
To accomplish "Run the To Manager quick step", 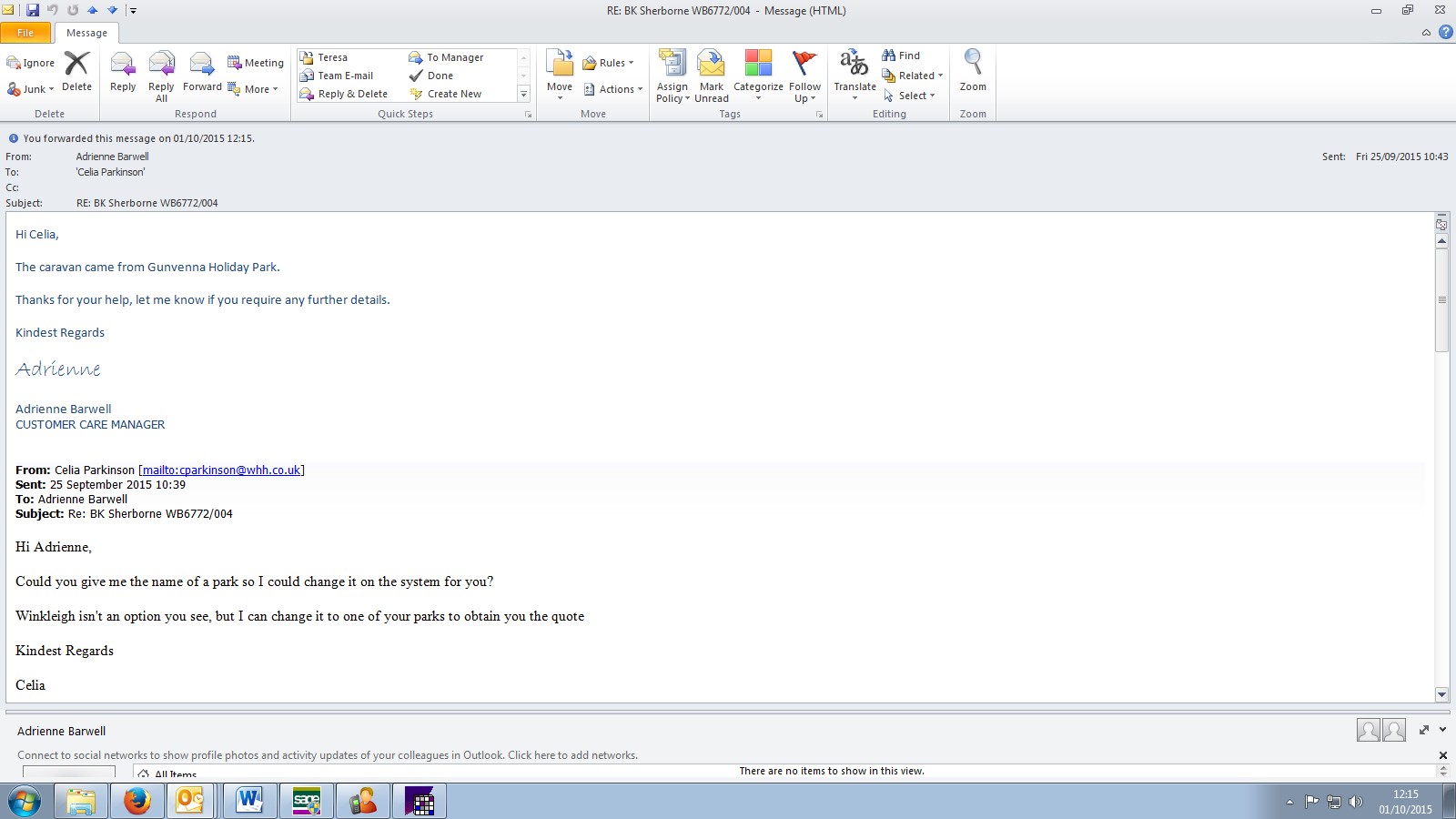I will pos(447,57).
